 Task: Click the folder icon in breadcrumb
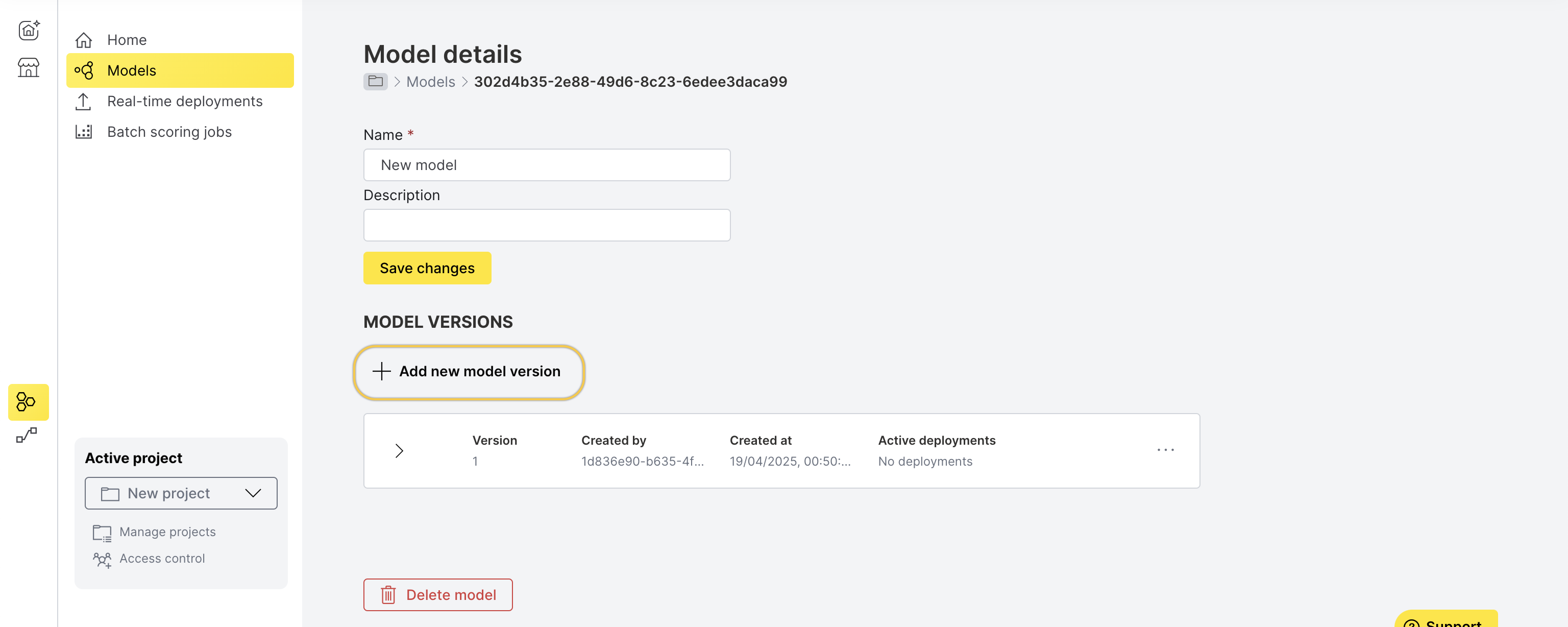376,81
